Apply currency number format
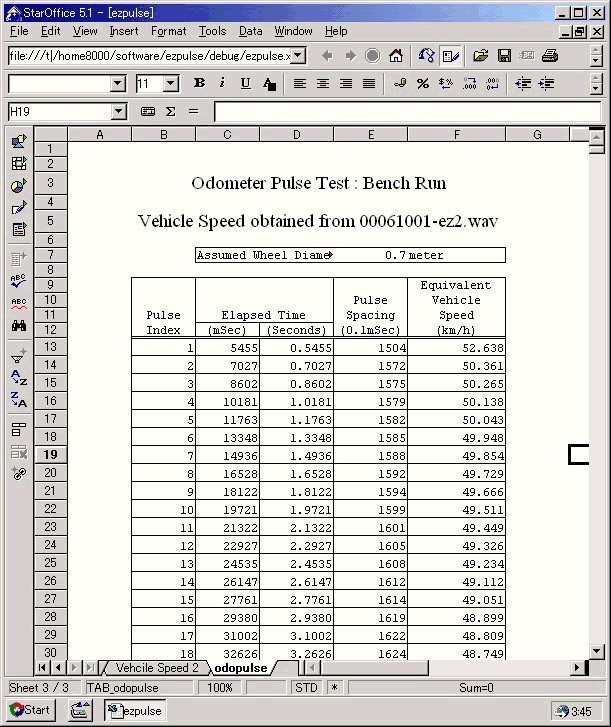 coord(400,83)
